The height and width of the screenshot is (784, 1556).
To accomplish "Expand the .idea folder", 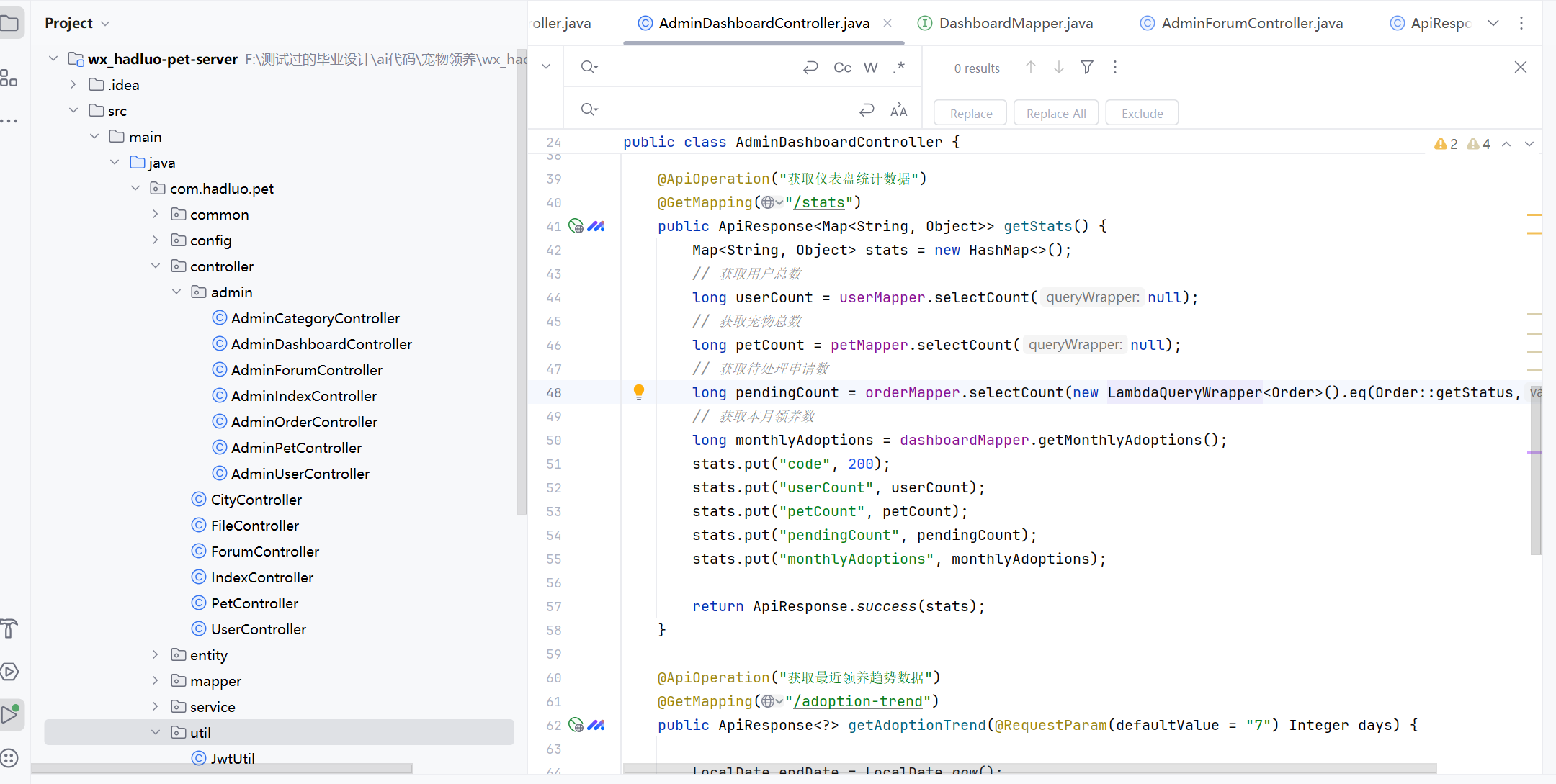I will coord(73,84).
